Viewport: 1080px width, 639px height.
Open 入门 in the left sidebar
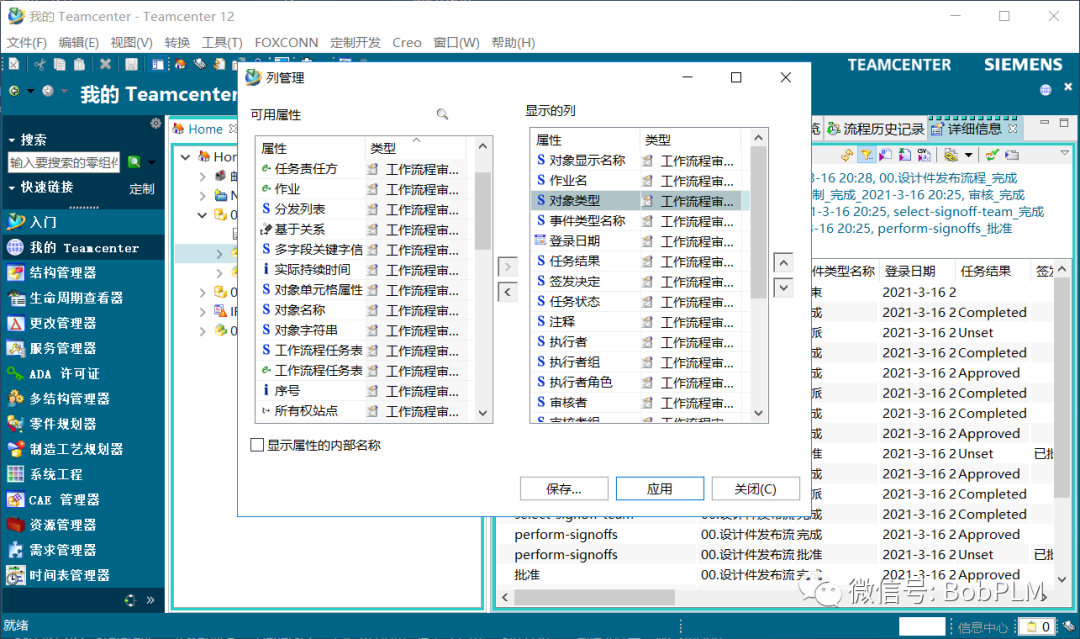click(83, 222)
